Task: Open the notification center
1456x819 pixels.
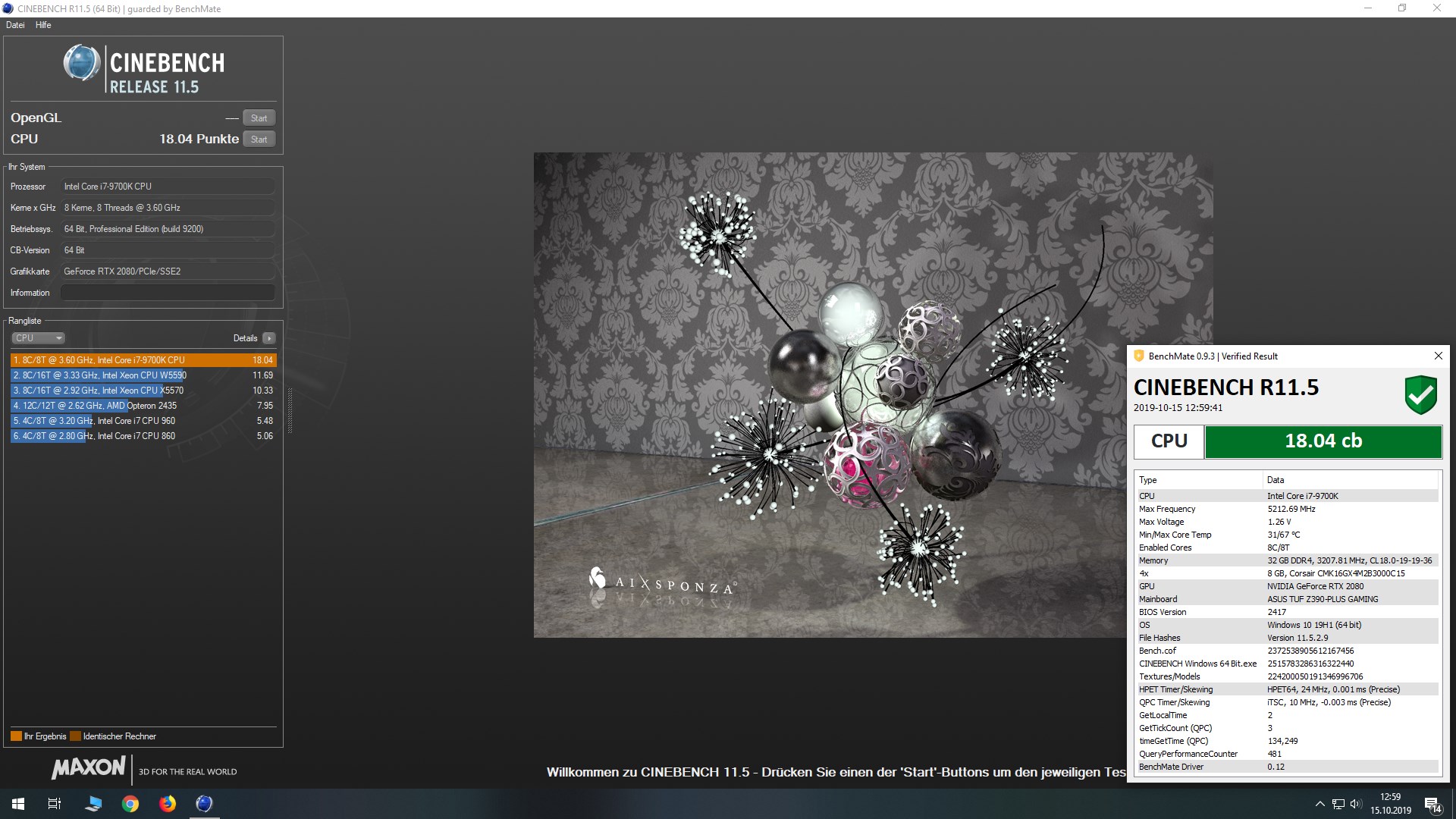Action: 1433,804
